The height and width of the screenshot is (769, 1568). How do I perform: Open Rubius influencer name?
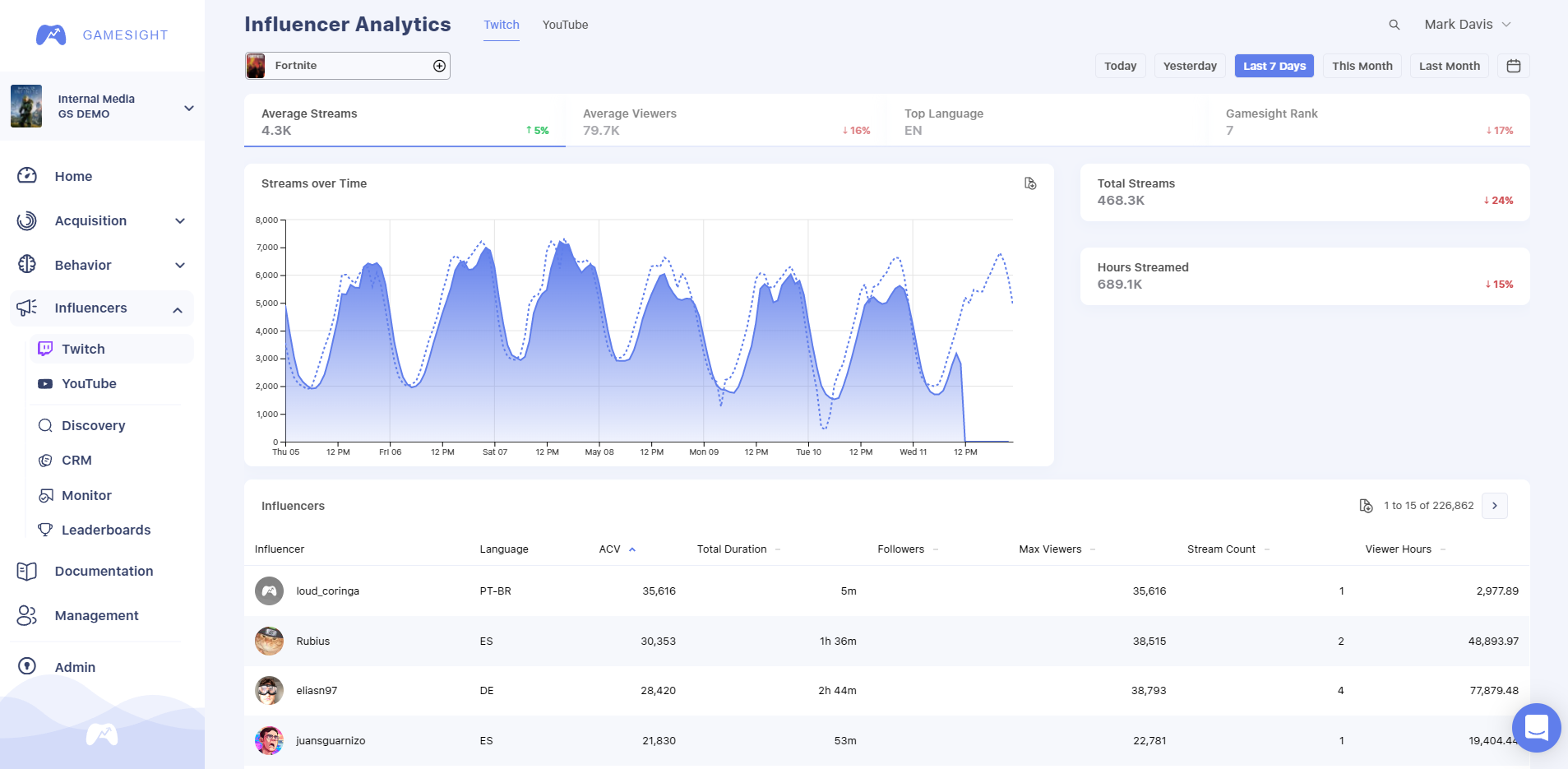pos(313,642)
